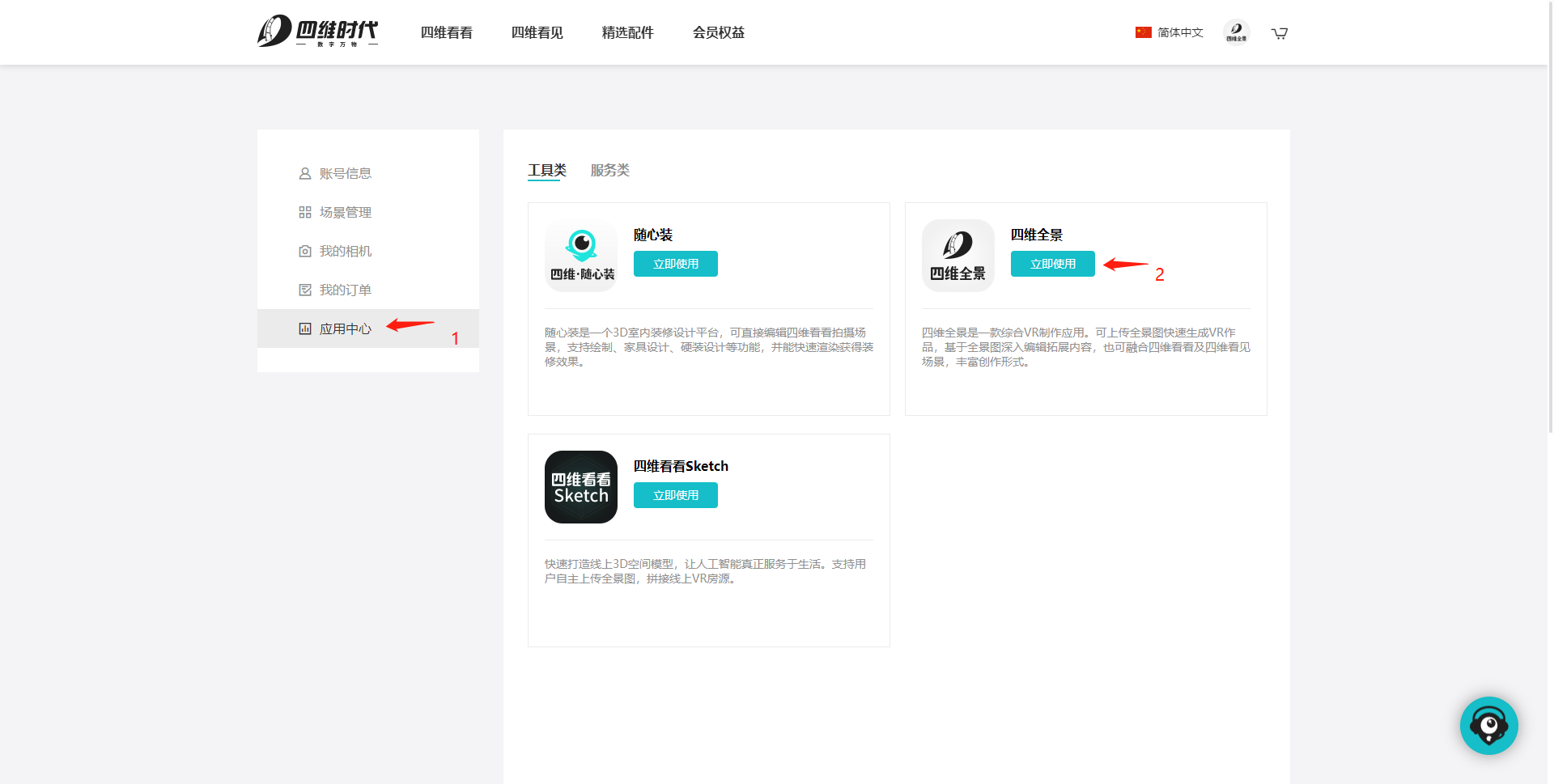
Task: Click the China flag language icon
Action: [x=1143, y=32]
